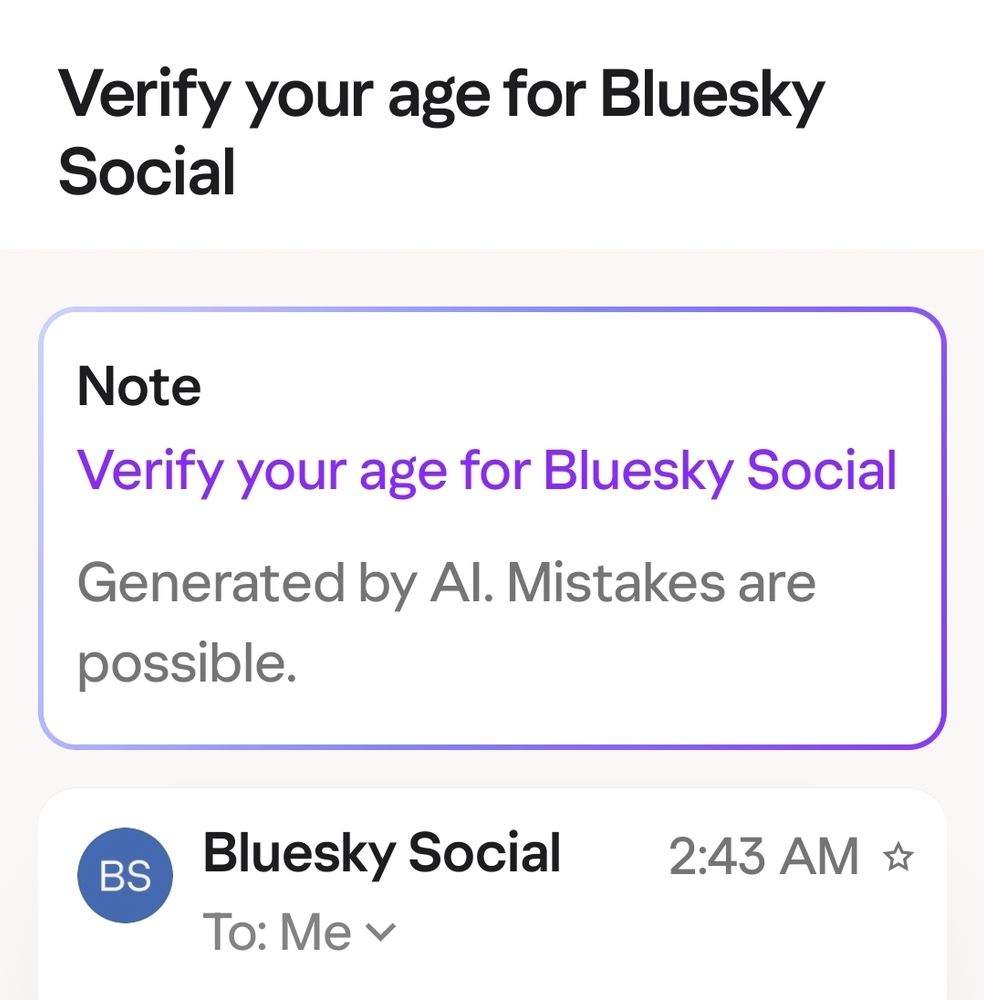
Task: Click the 2:43 AM timestamp
Action: click(x=766, y=857)
